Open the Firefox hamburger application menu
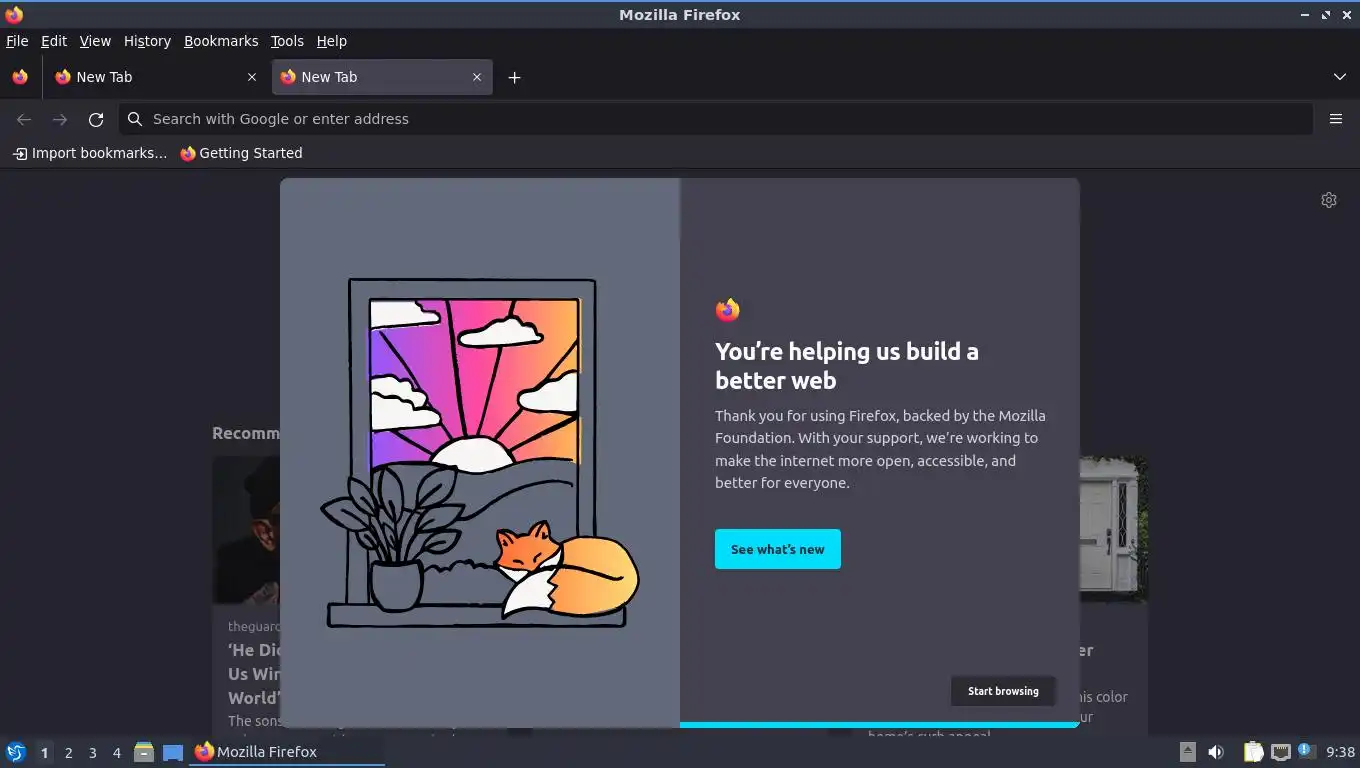 [x=1336, y=119]
